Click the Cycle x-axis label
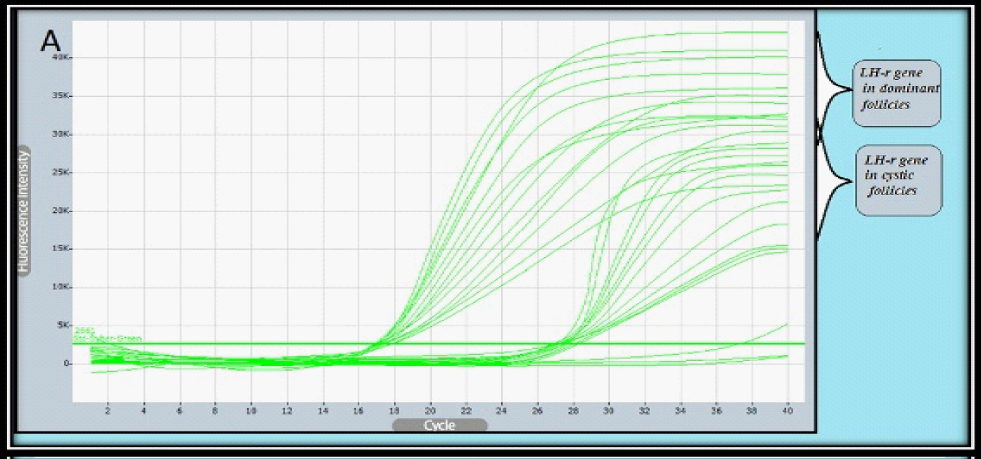 (439, 425)
